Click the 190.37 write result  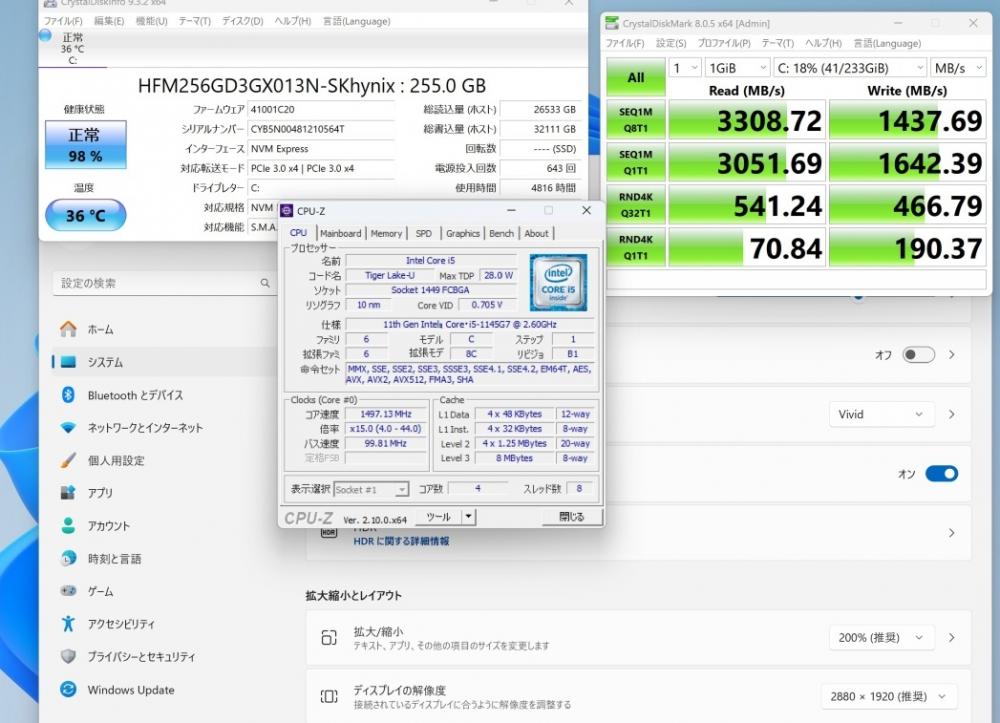coord(908,247)
